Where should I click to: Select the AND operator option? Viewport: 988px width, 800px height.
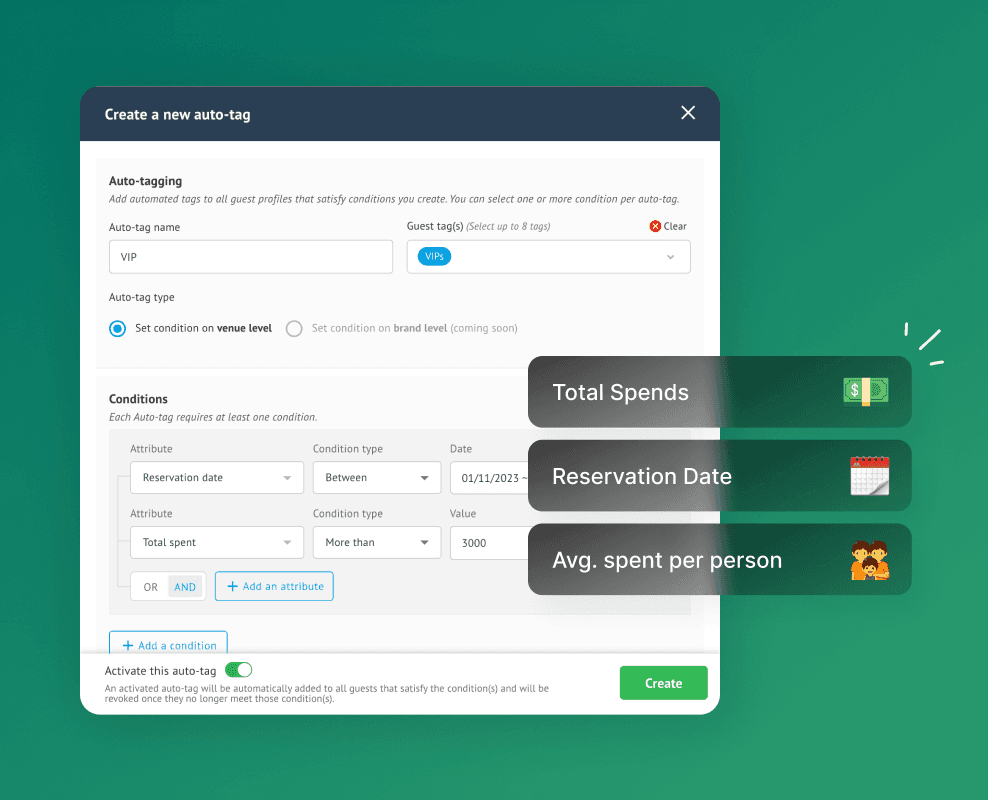coord(185,587)
